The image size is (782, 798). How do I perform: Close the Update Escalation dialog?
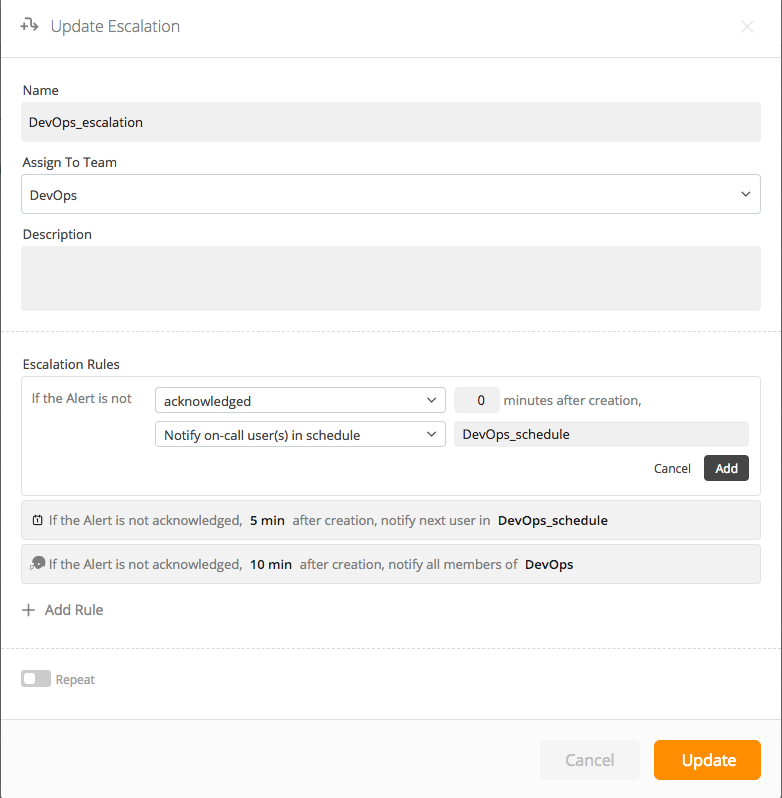point(747,27)
